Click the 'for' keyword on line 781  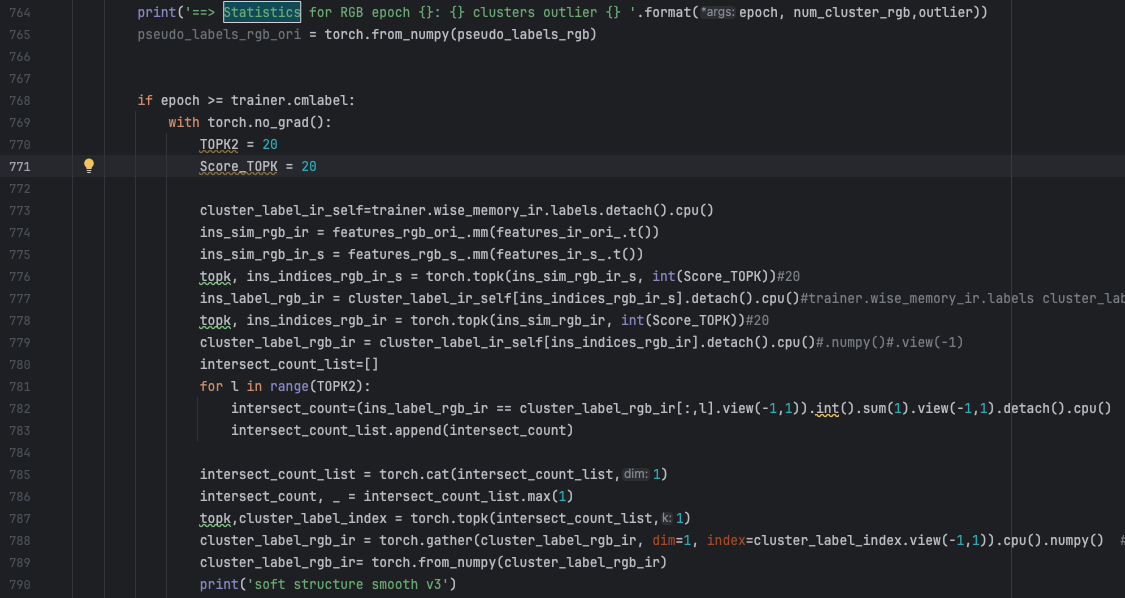212,386
